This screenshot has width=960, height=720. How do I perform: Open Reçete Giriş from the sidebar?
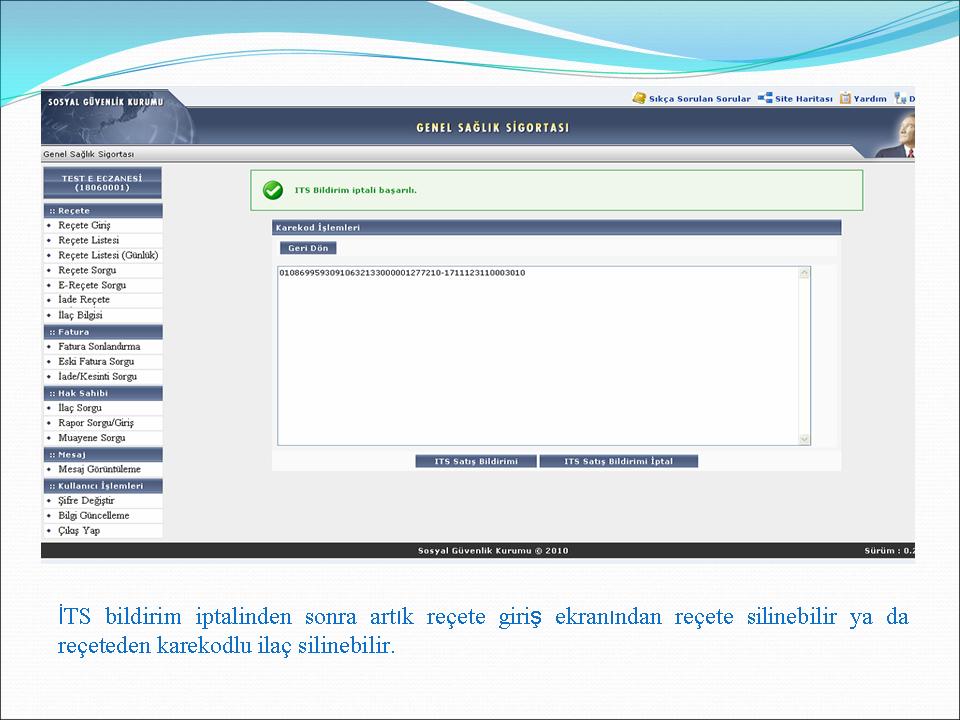click(84, 226)
